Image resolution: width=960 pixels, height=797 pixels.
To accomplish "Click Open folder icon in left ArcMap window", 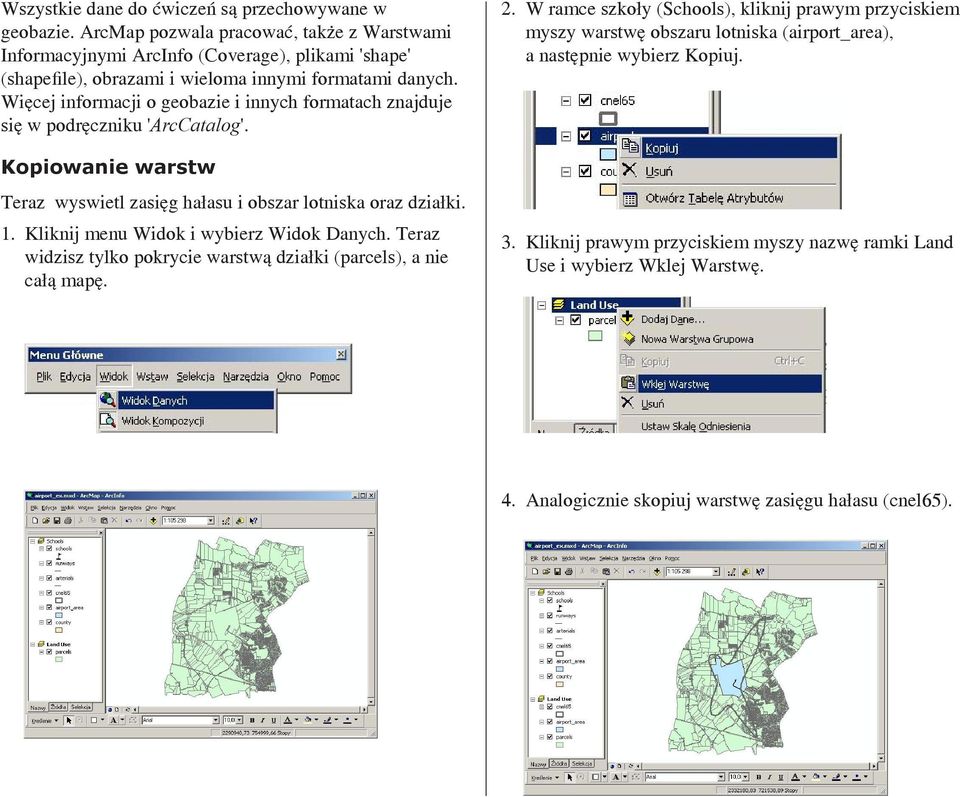I will [46, 521].
